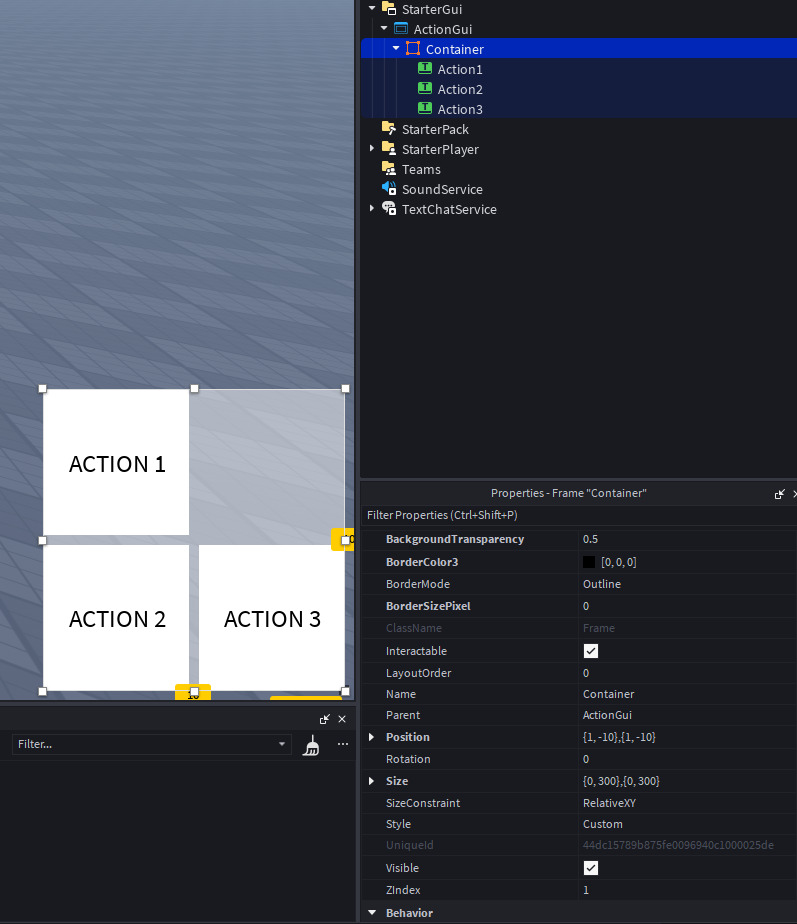Edit the BackgroundTransparency value 0.5

[687, 539]
